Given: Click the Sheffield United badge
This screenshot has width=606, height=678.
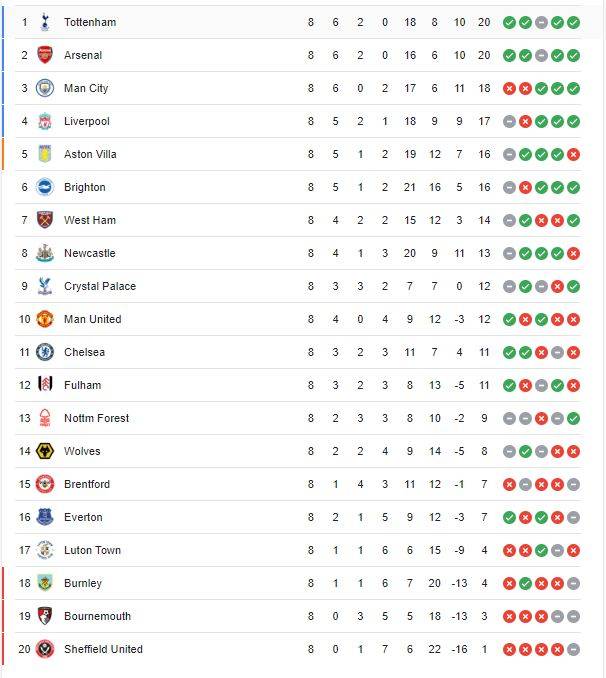Looking at the screenshot, I should tap(44, 649).
